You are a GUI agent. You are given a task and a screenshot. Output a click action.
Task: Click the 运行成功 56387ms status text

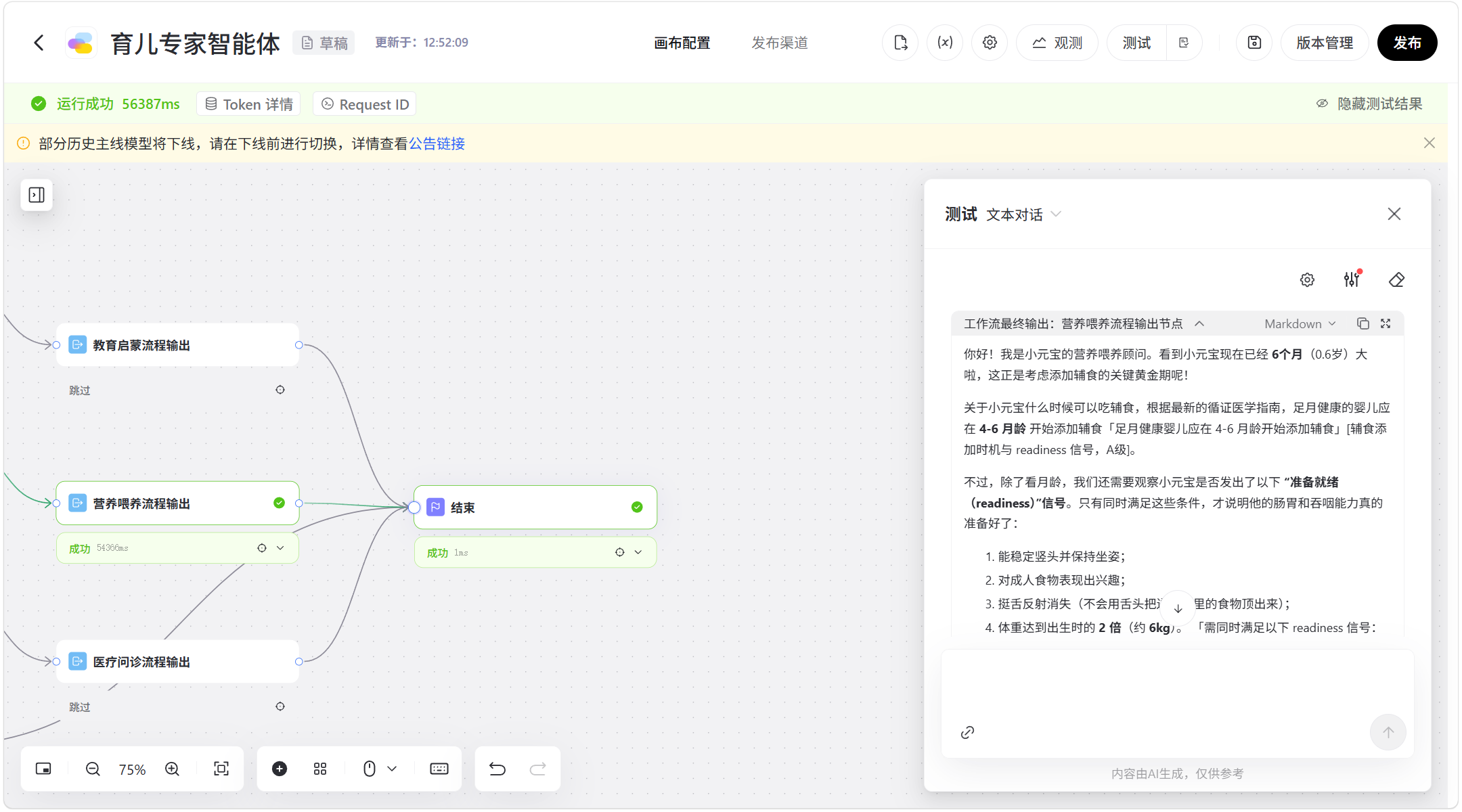(x=118, y=104)
